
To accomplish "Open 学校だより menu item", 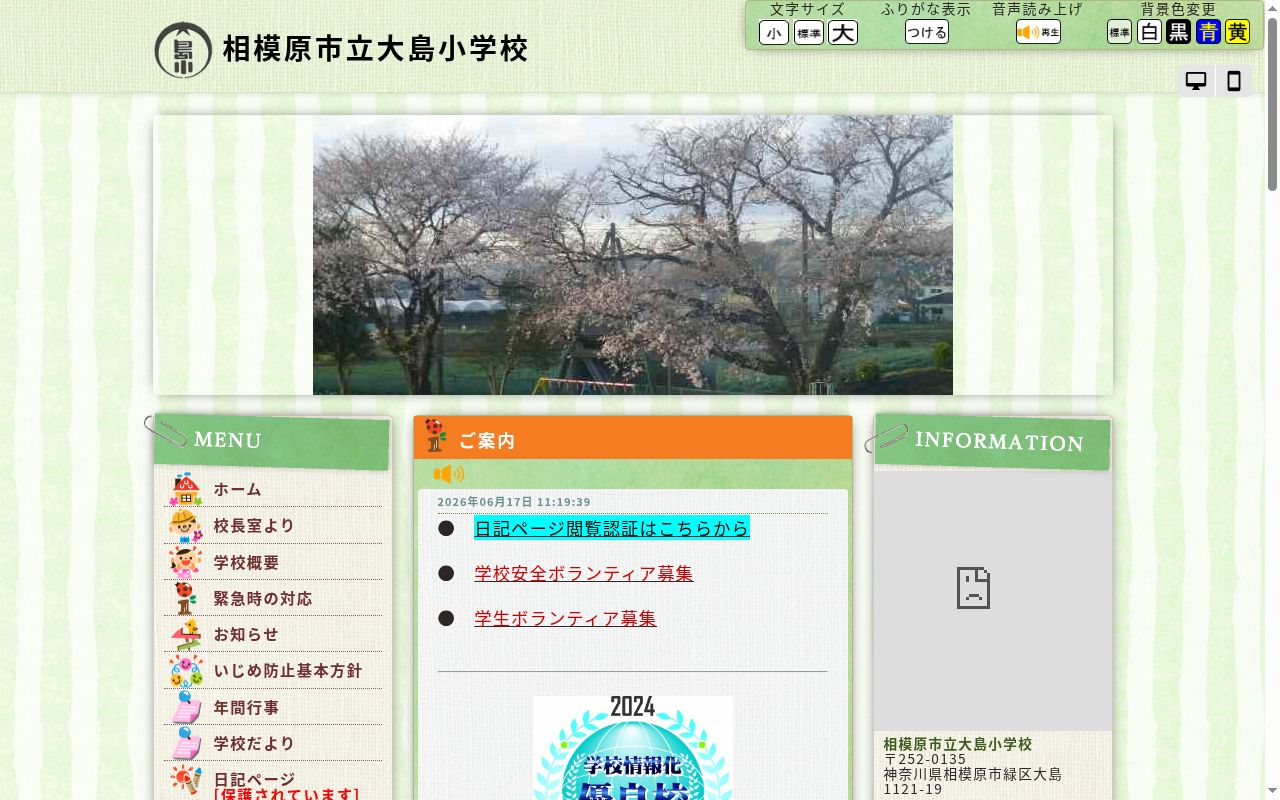I will click(273, 743).
